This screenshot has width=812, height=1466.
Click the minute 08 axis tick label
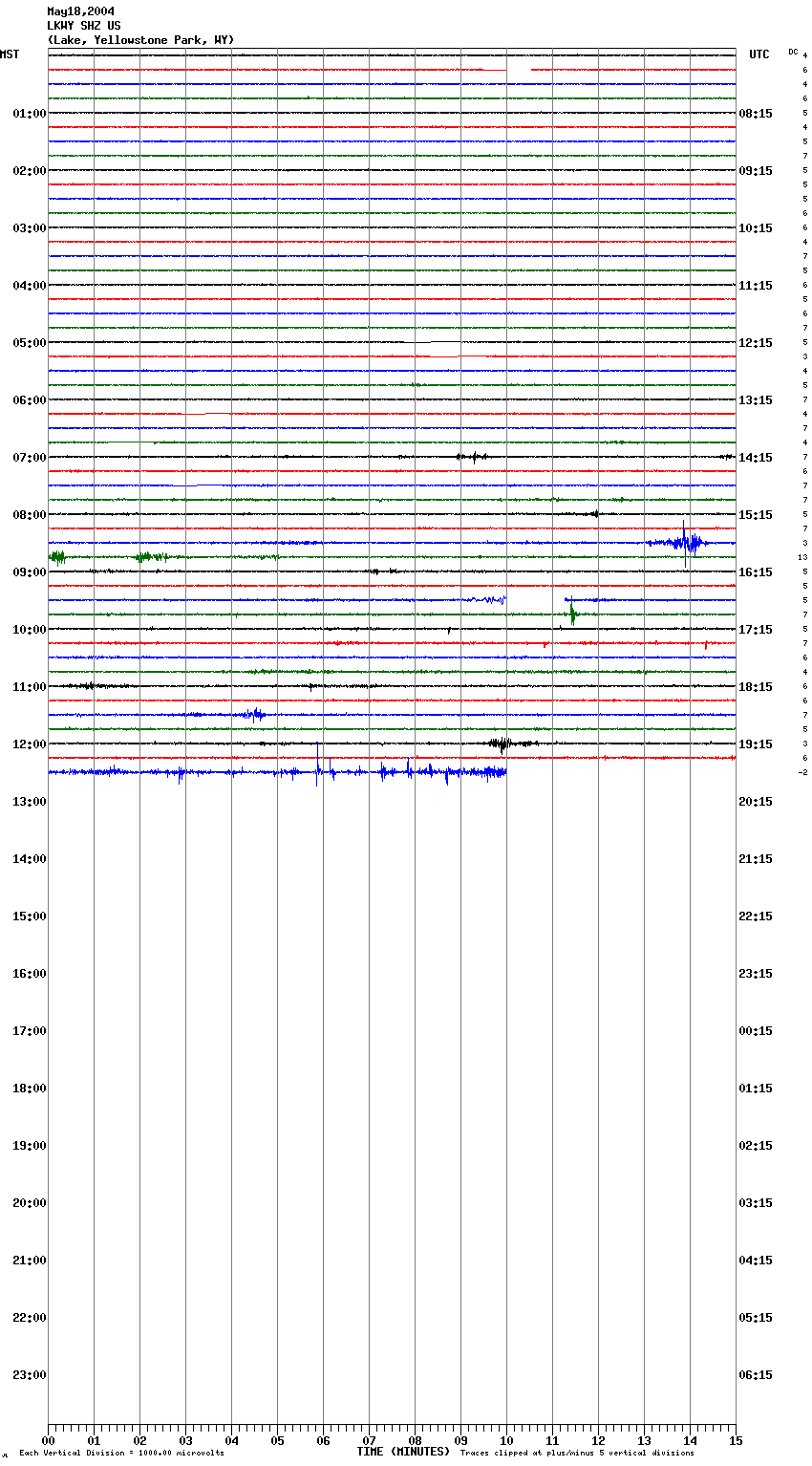415,1440
